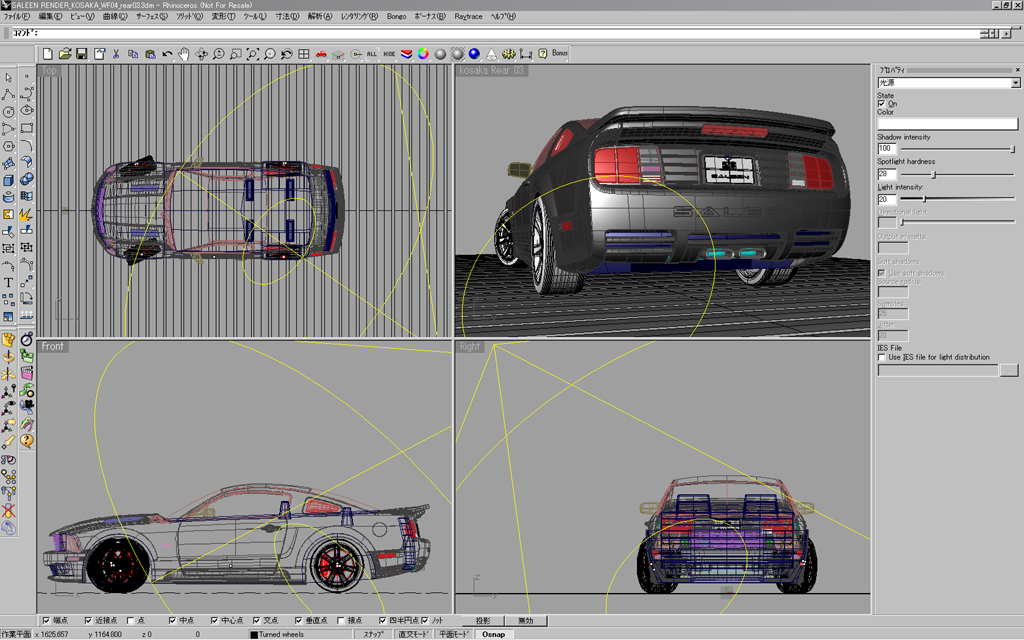Enable the 点 (Point) osnap checkbox

[130, 620]
